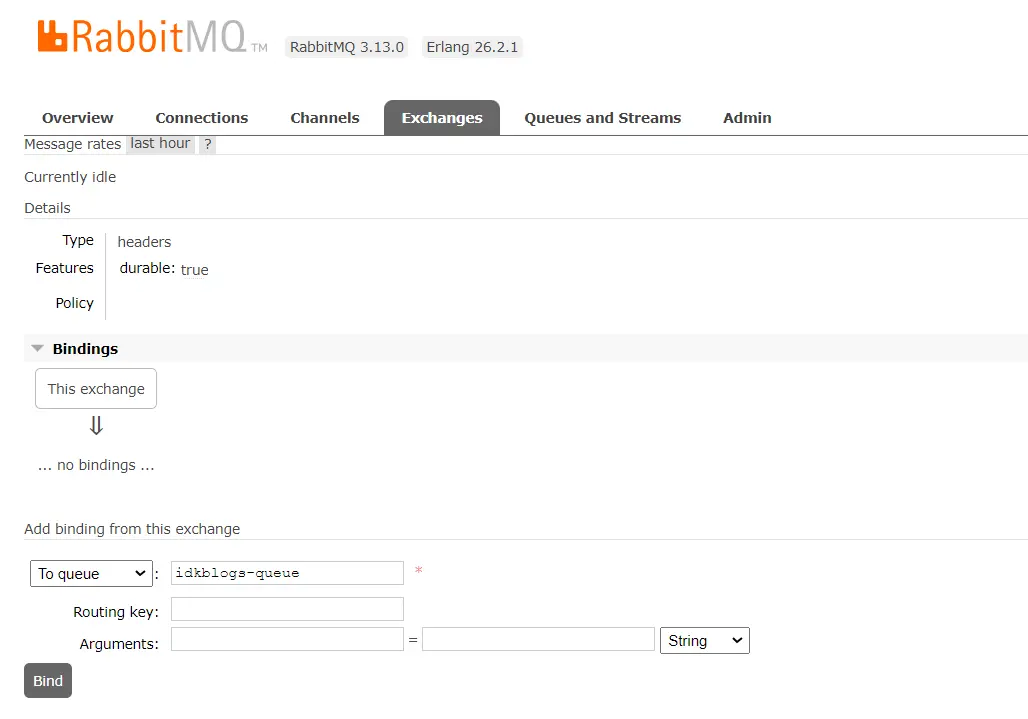1028x719 pixels.
Task: Click the 'Currently idle' status text
Action: coord(70,177)
